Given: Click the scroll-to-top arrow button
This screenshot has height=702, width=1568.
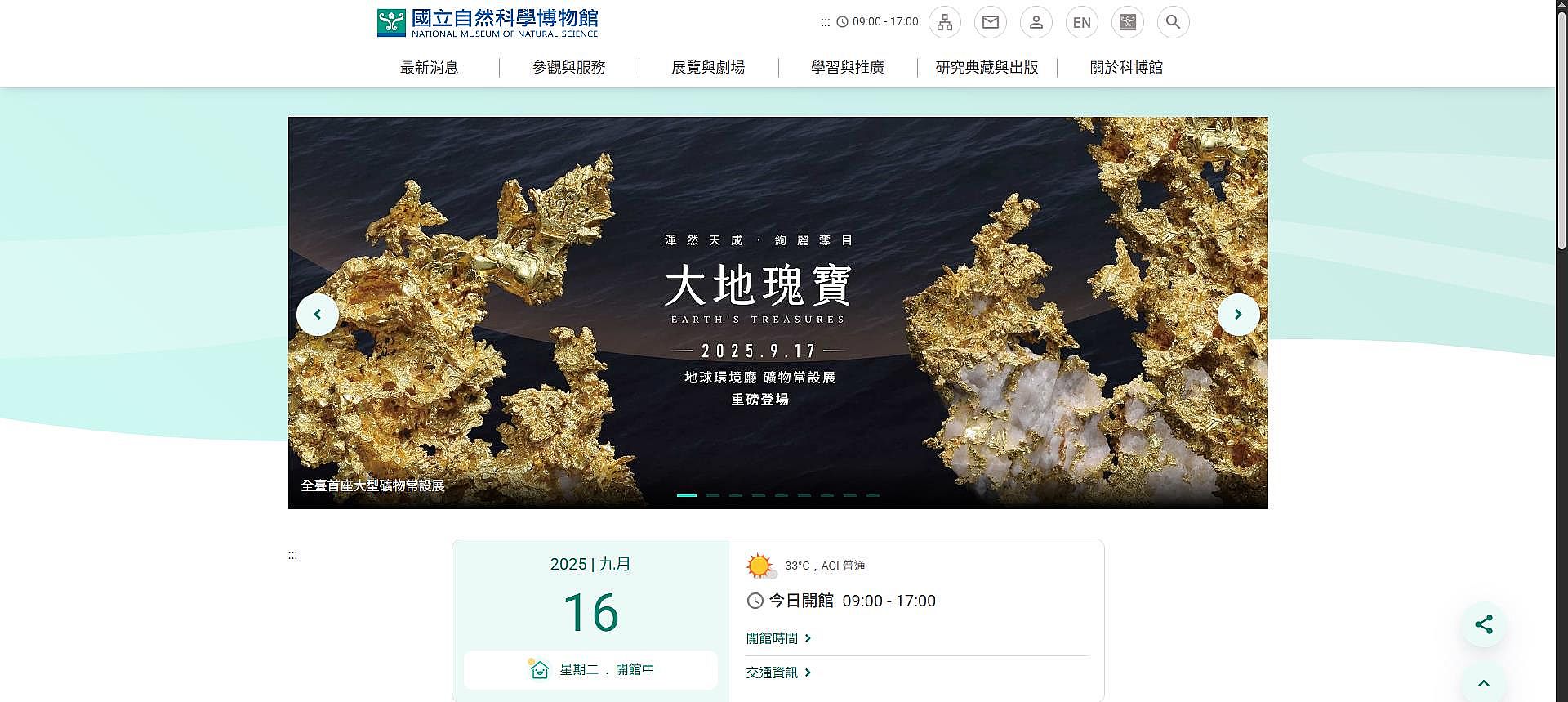Looking at the screenshot, I should coord(1483,683).
